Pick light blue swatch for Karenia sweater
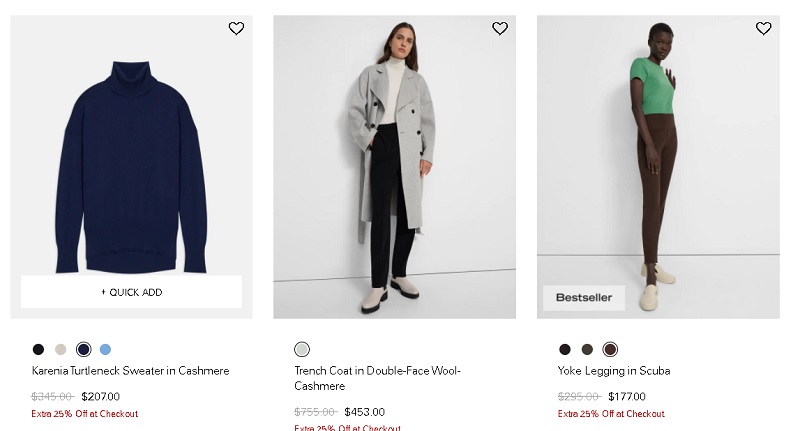The height and width of the screenshot is (431, 800). tap(105, 349)
